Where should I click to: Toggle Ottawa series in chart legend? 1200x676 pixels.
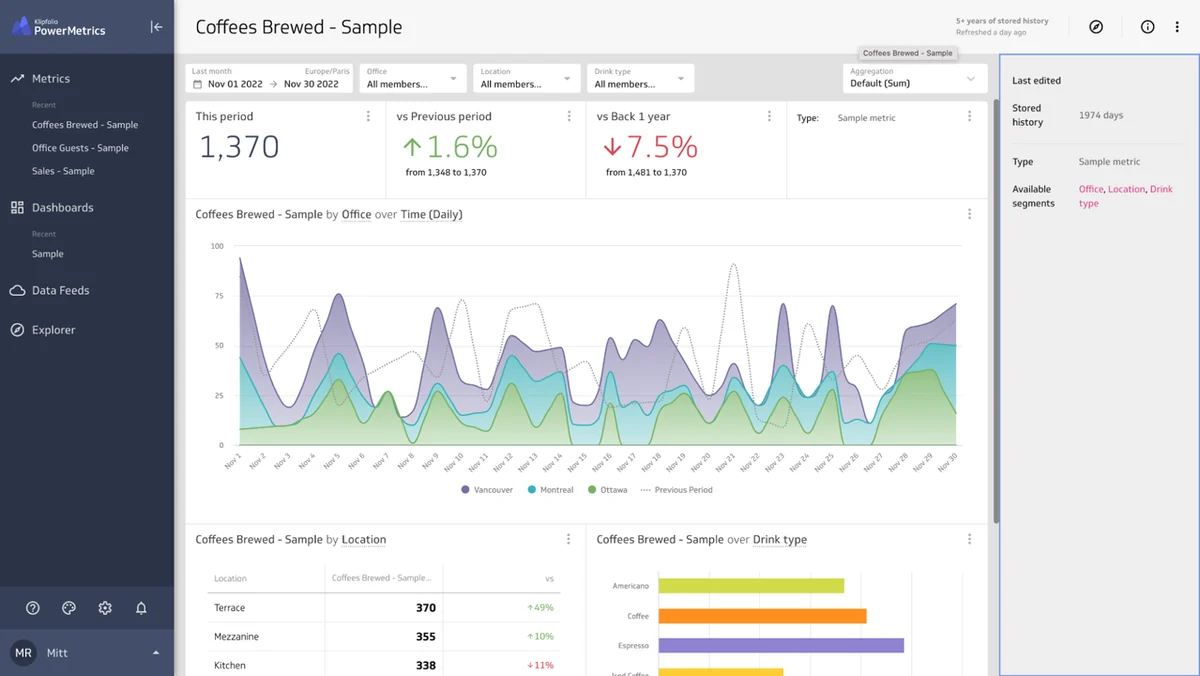tap(608, 490)
